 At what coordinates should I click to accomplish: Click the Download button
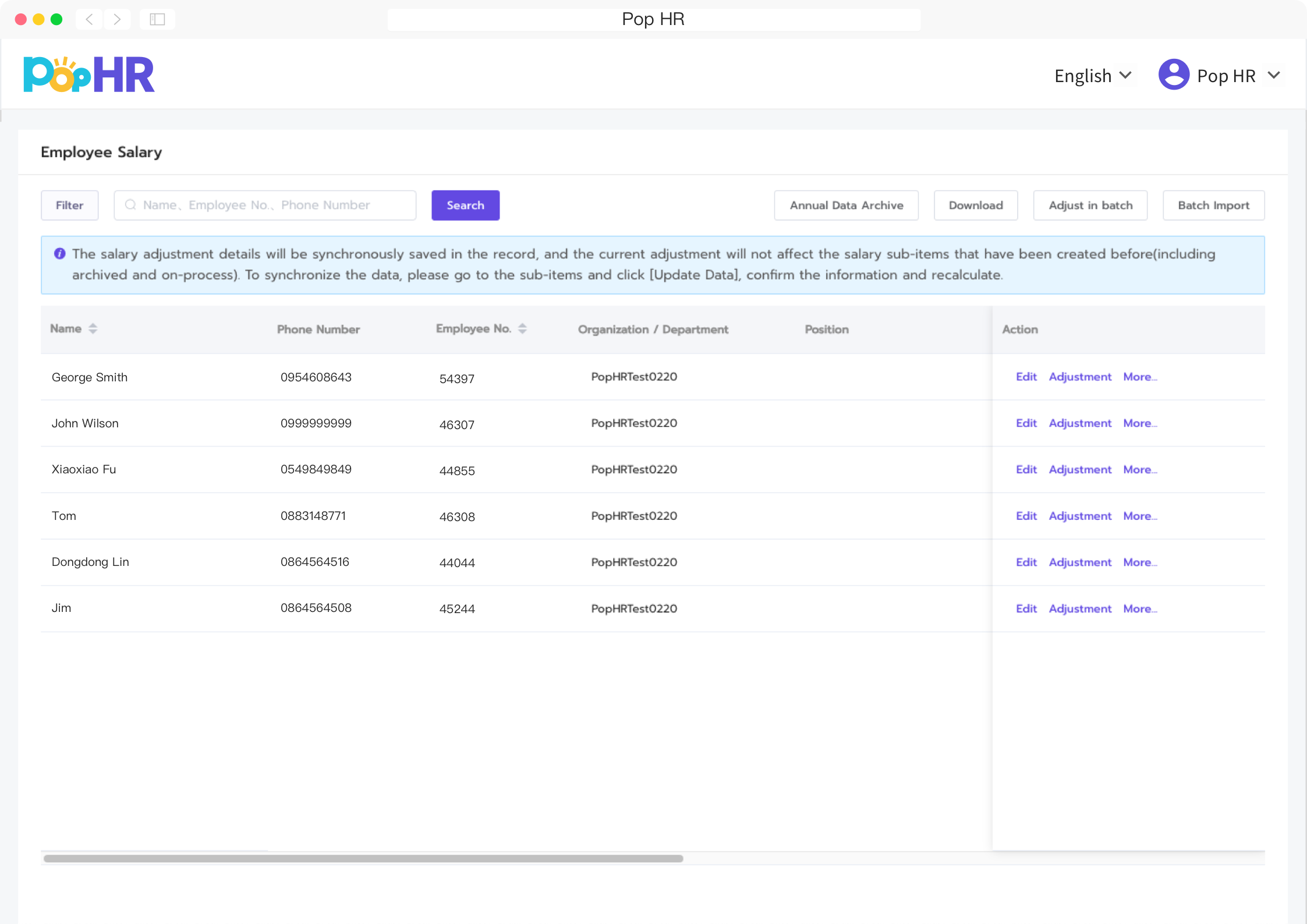tap(976, 205)
